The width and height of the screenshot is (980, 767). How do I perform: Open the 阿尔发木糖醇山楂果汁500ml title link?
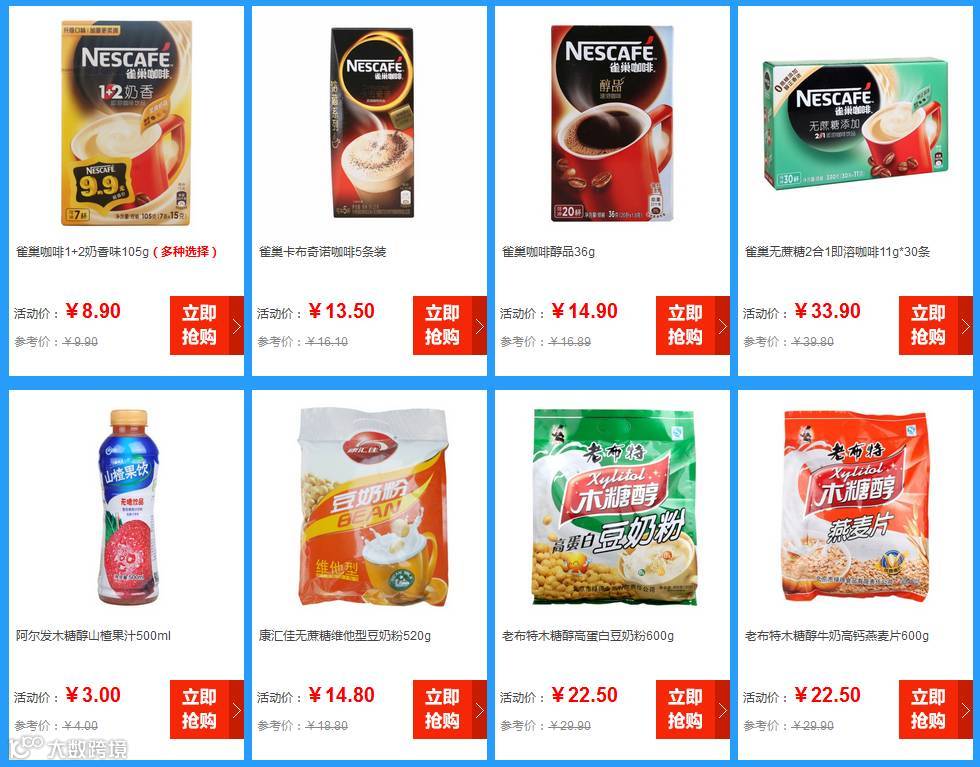pos(93,636)
